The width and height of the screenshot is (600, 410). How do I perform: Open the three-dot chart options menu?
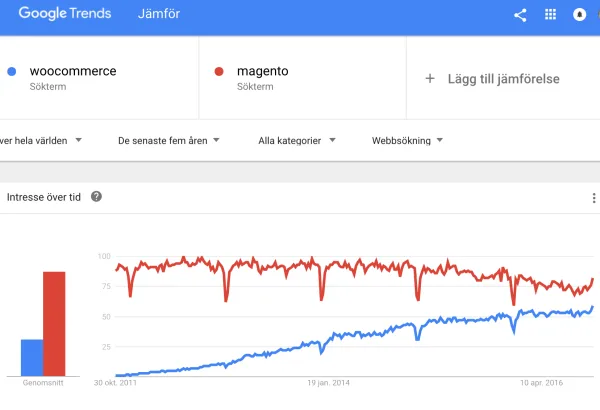pyautogui.click(x=593, y=198)
